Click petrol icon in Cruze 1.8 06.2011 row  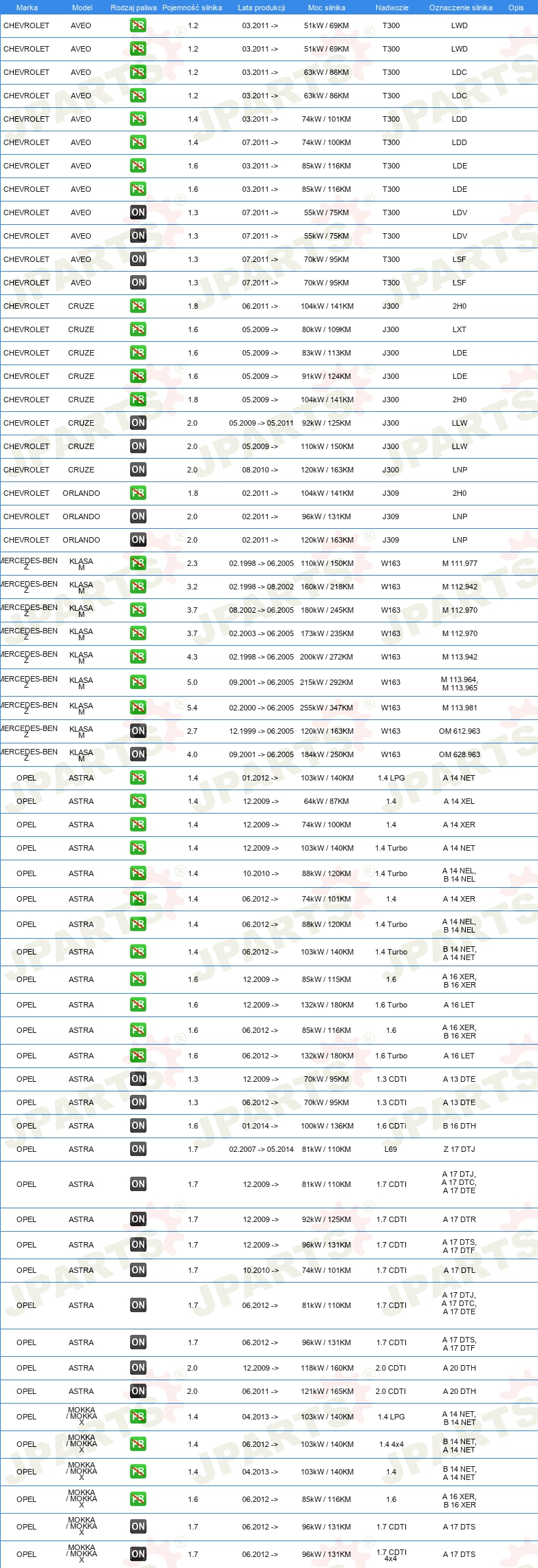[x=138, y=306]
